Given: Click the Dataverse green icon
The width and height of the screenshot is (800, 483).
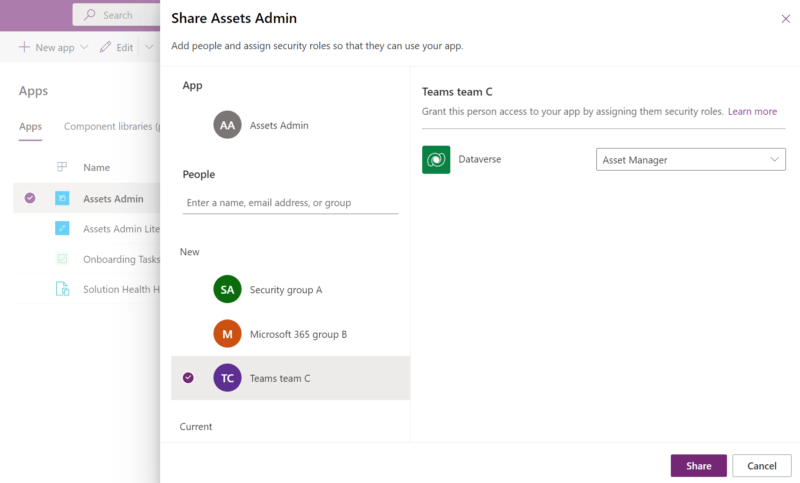Looking at the screenshot, I should pos(436,160).
